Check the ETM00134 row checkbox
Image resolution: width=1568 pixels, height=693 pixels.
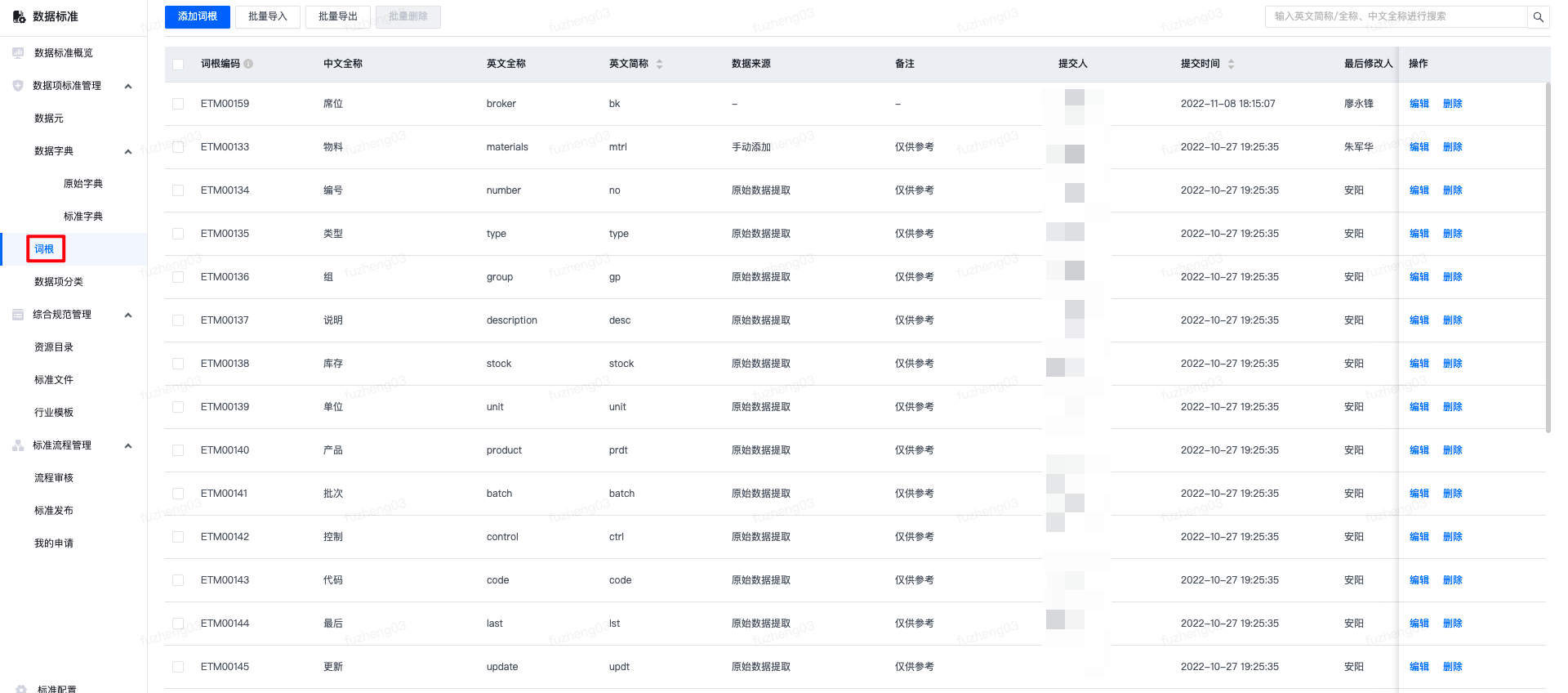178,190
